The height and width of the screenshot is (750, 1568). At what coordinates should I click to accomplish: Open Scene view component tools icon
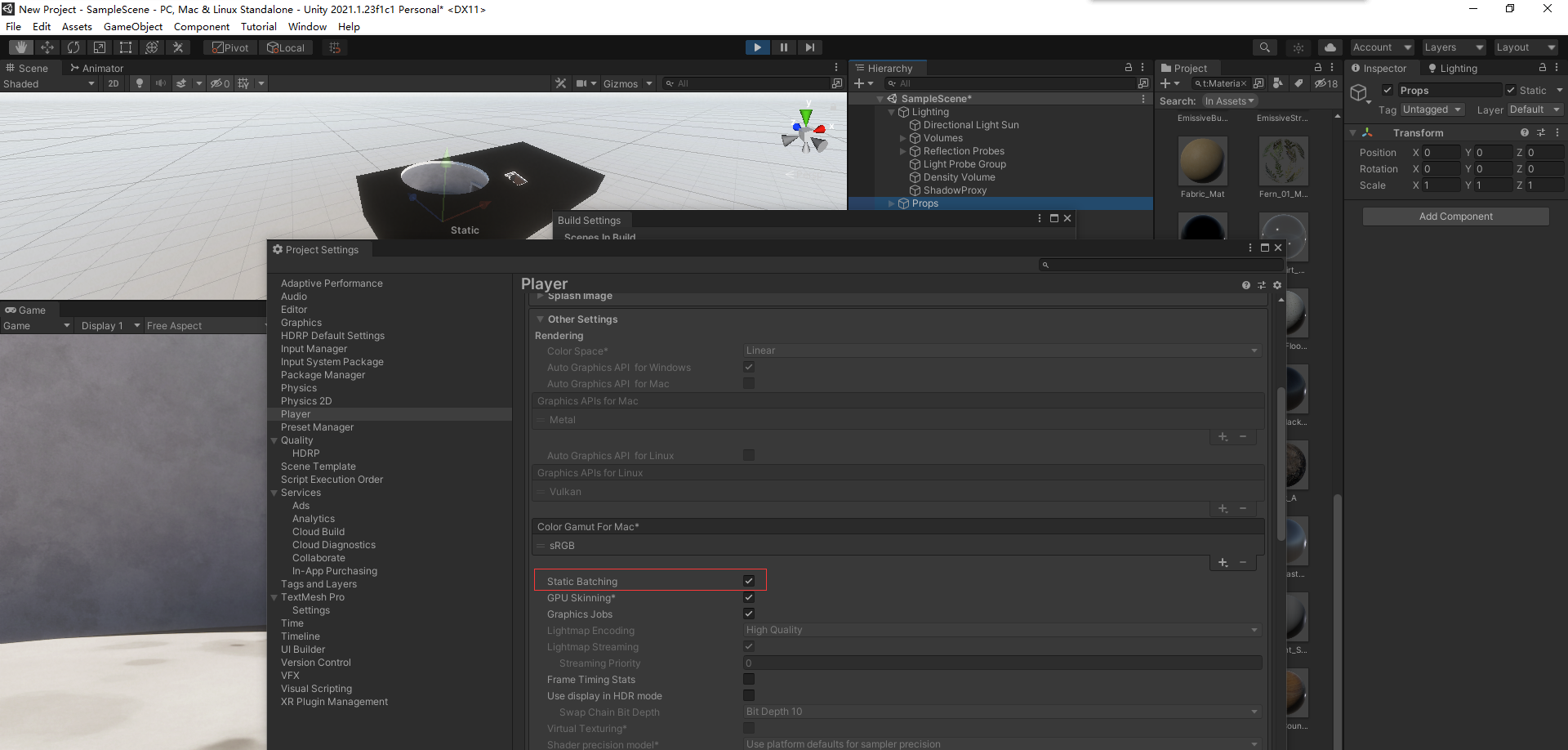[560, 83]
